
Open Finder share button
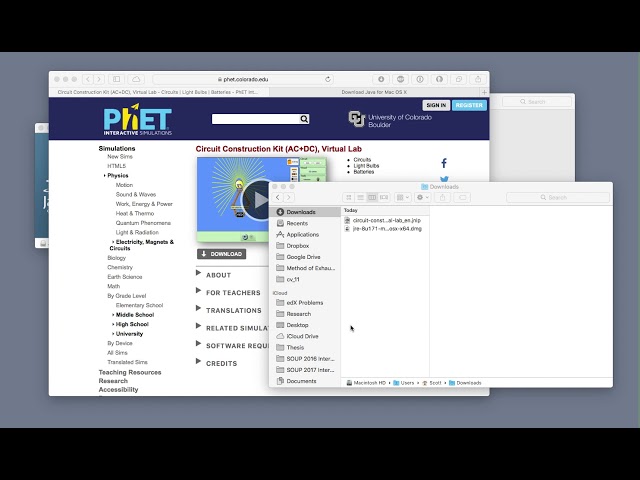(442, 198)
